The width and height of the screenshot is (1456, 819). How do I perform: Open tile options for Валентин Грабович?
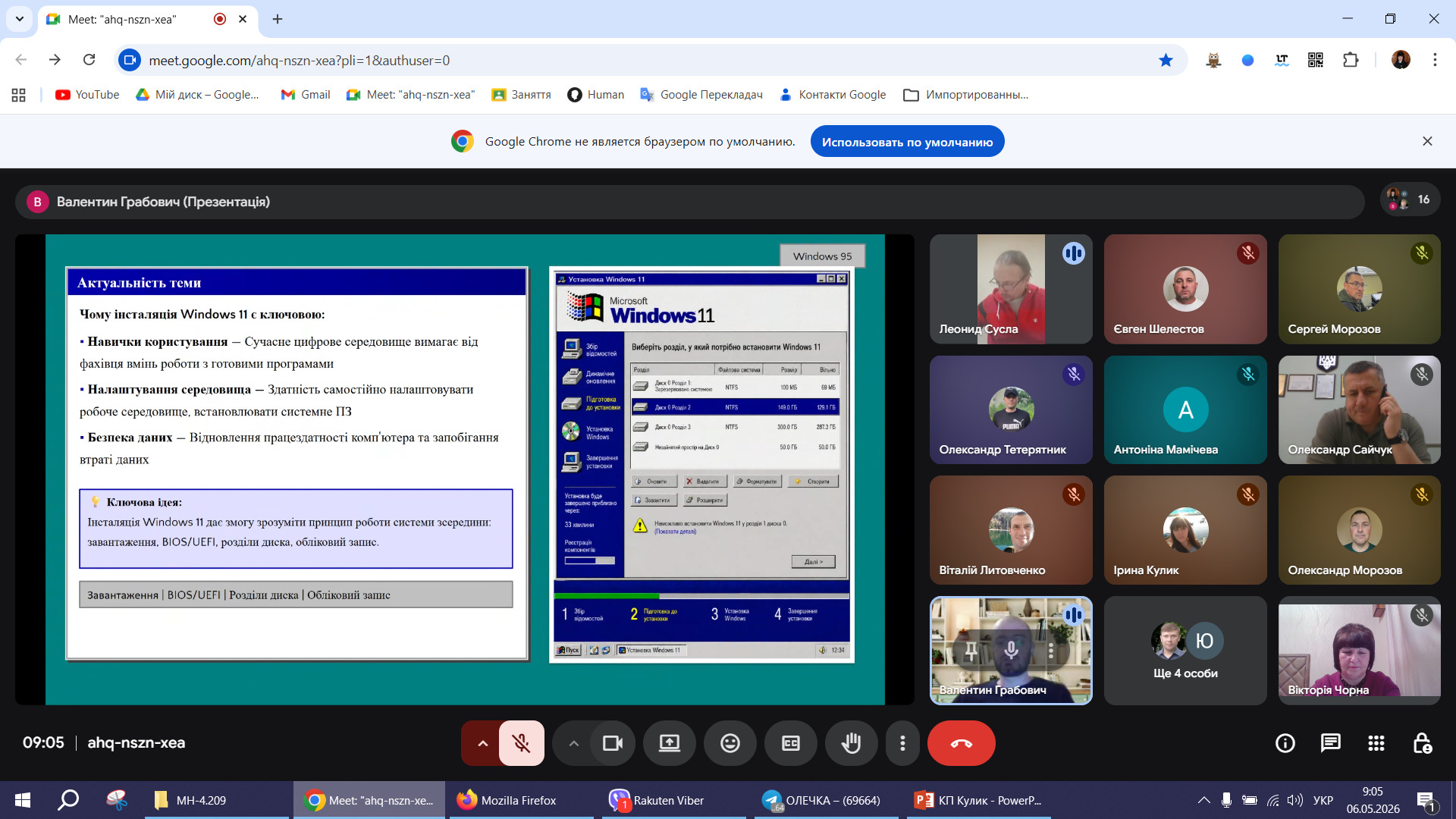[1051, 651]
